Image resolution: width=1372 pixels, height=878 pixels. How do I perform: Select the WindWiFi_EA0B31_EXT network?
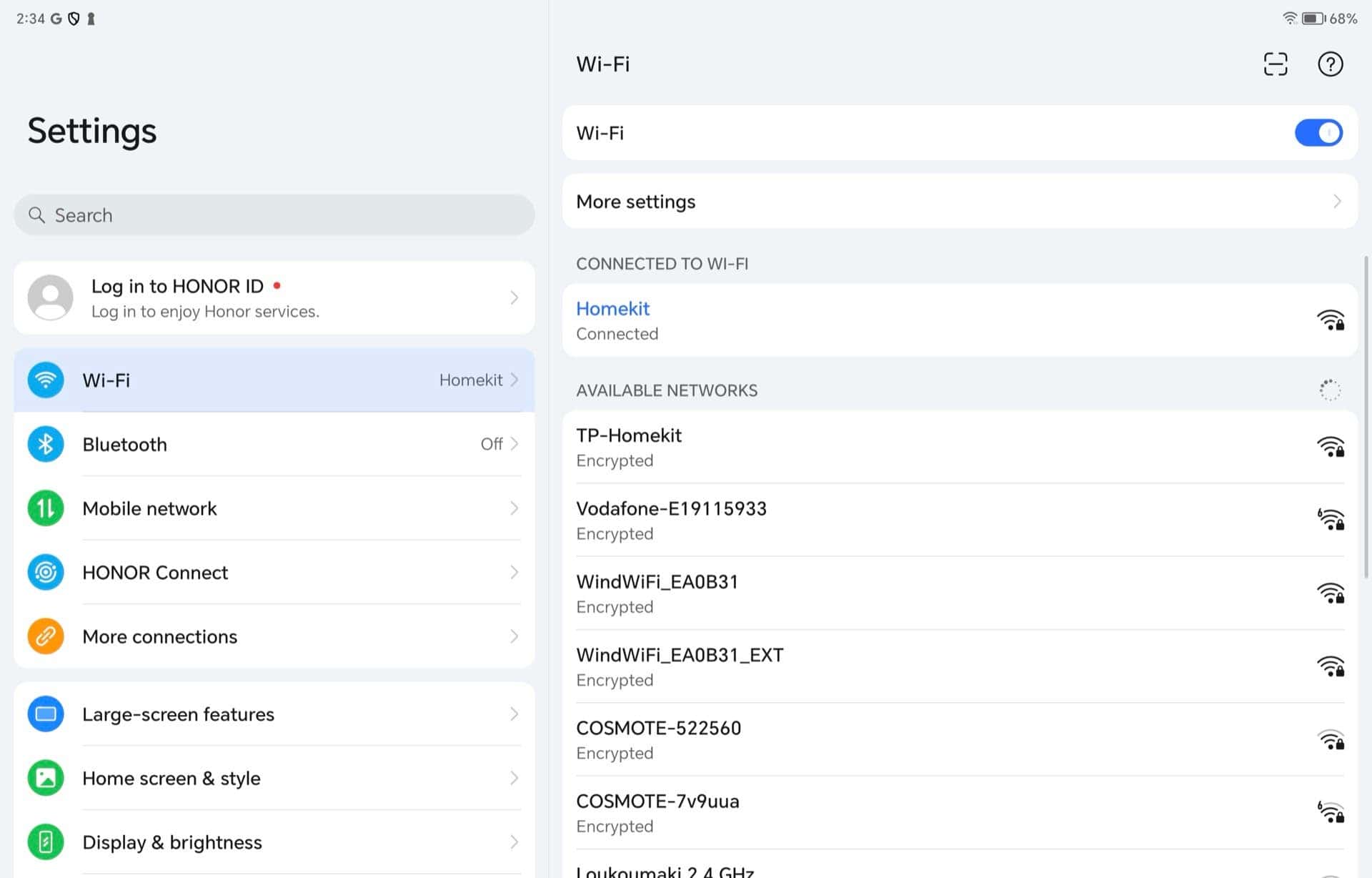[960, 666]
